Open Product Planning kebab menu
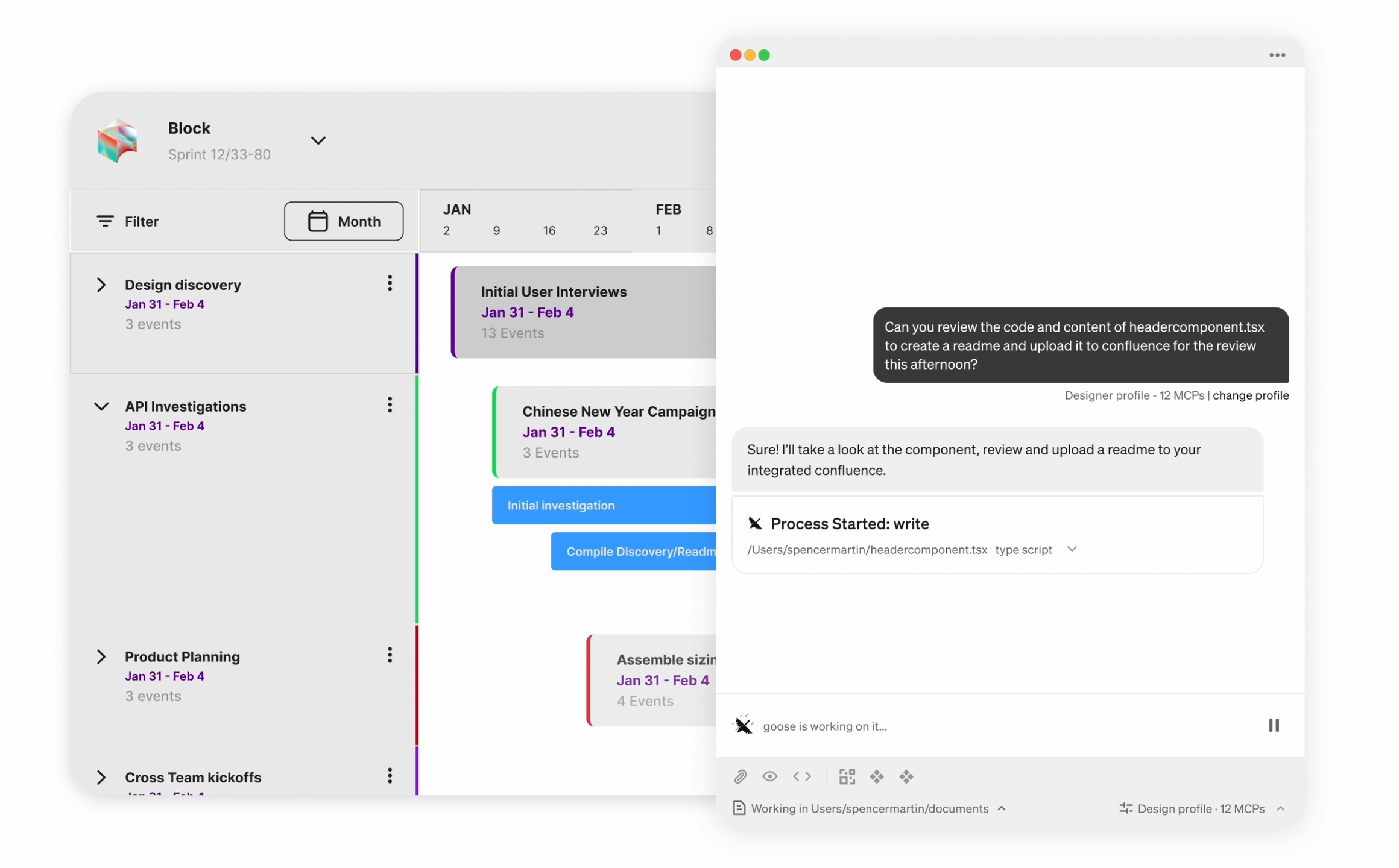Screen dimensions: 1399x868 [390, 655]
